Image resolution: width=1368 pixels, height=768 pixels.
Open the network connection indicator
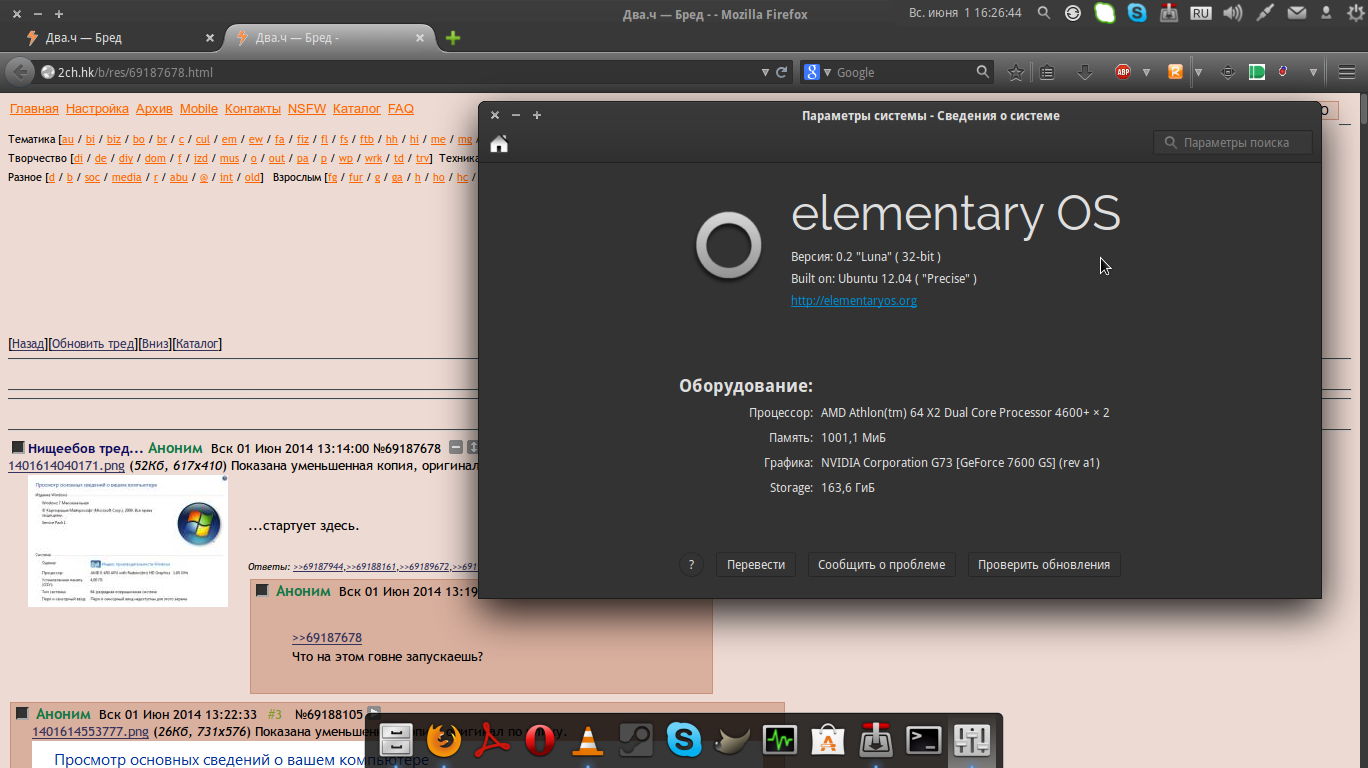click(x=1264, y=13)
